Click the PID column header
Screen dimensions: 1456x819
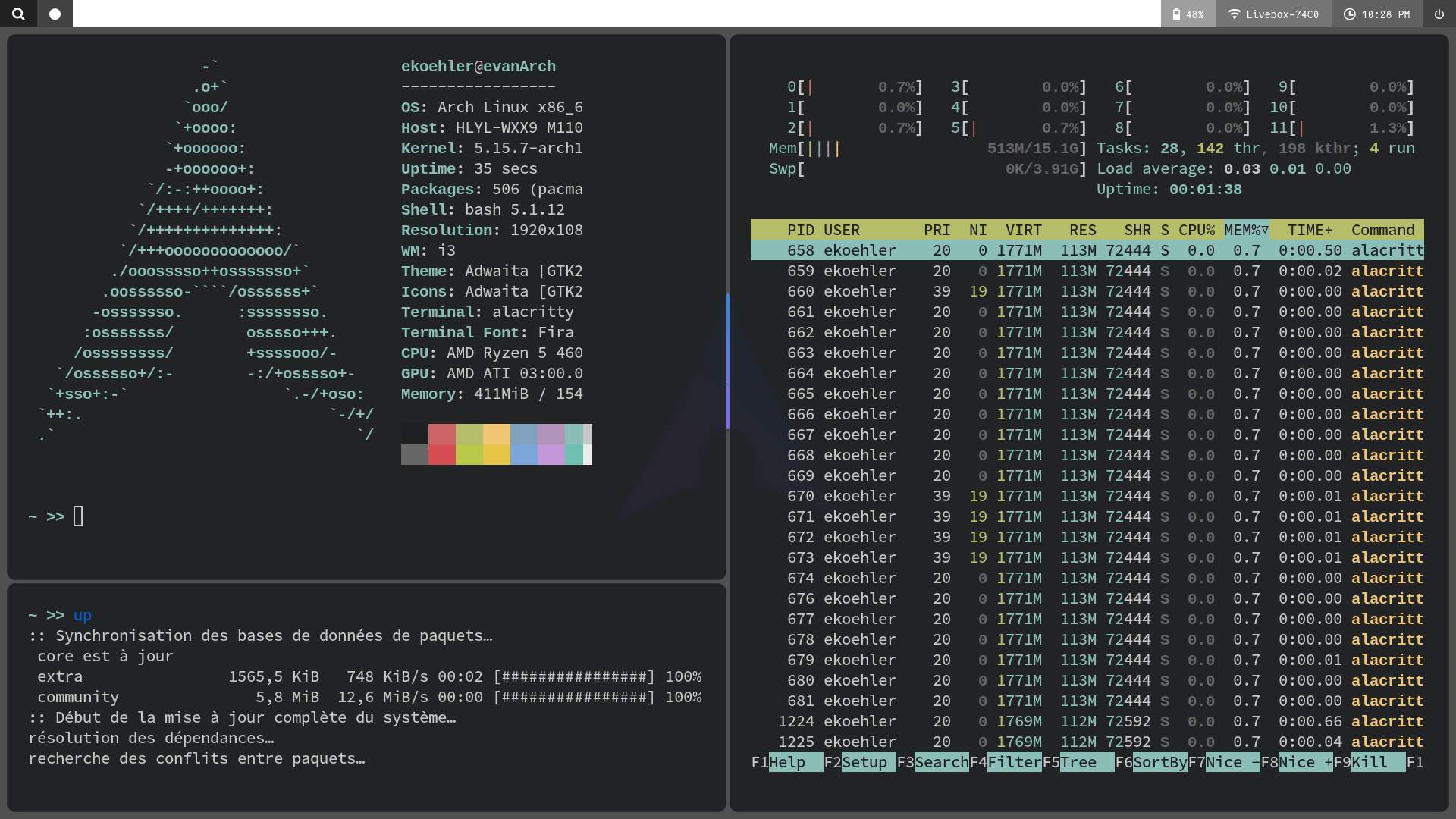pyautogui.click(x=800, y=230)
